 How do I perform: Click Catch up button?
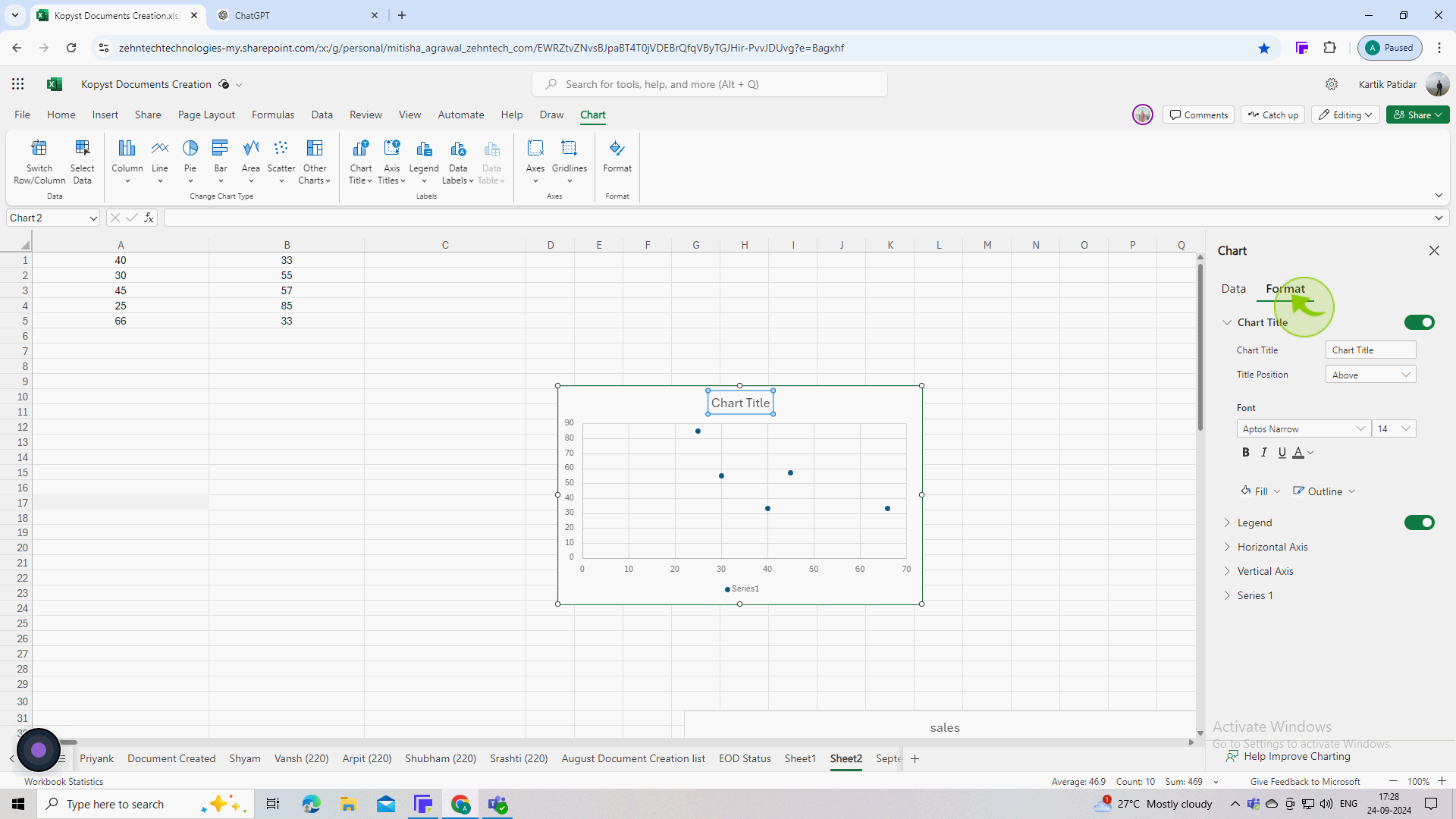pos(1272,115)
